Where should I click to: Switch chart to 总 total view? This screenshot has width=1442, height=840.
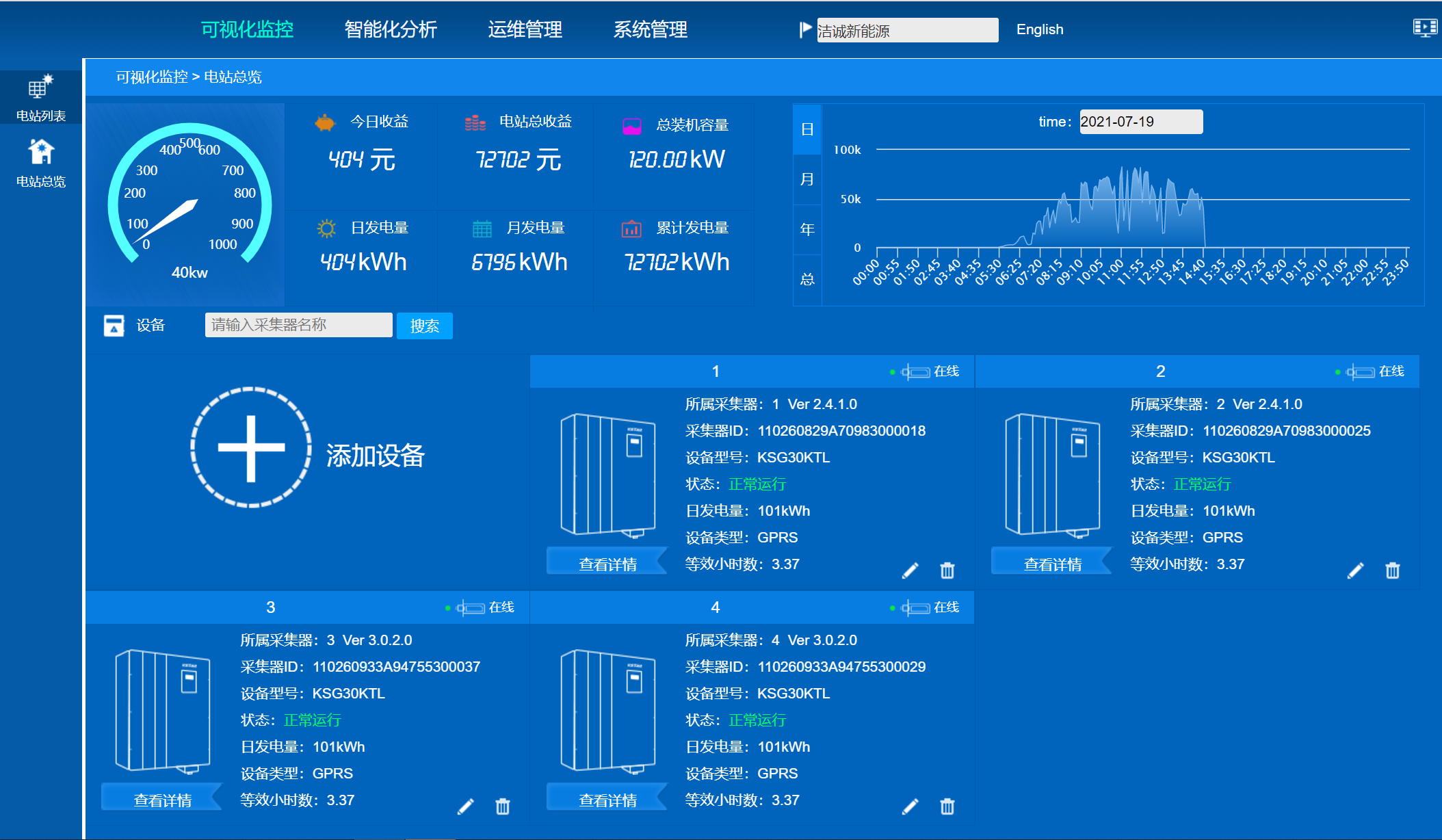[x=807, y=279]
